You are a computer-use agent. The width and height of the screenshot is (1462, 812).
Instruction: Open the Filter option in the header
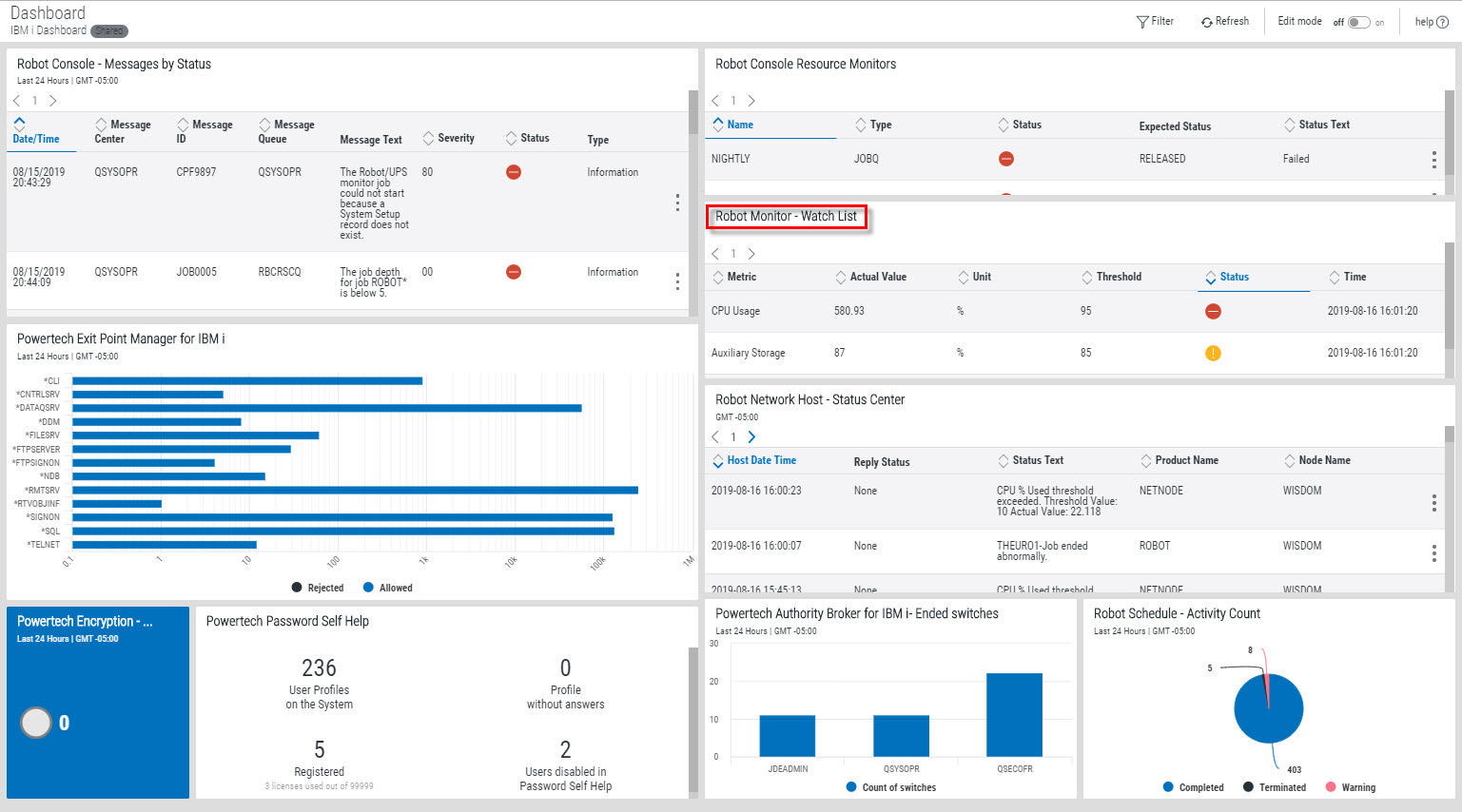1155,21
